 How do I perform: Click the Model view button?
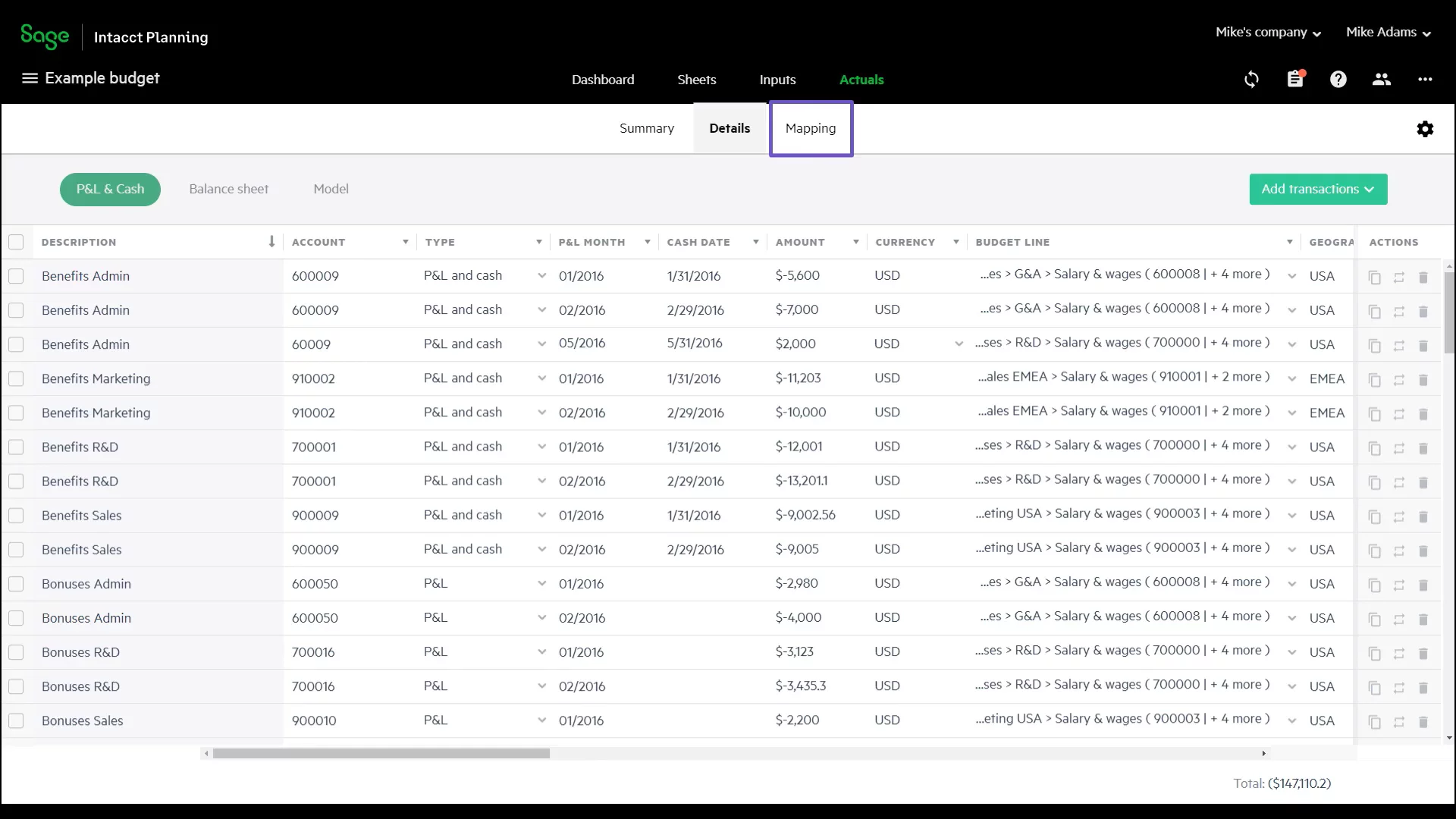coord(331,189)
